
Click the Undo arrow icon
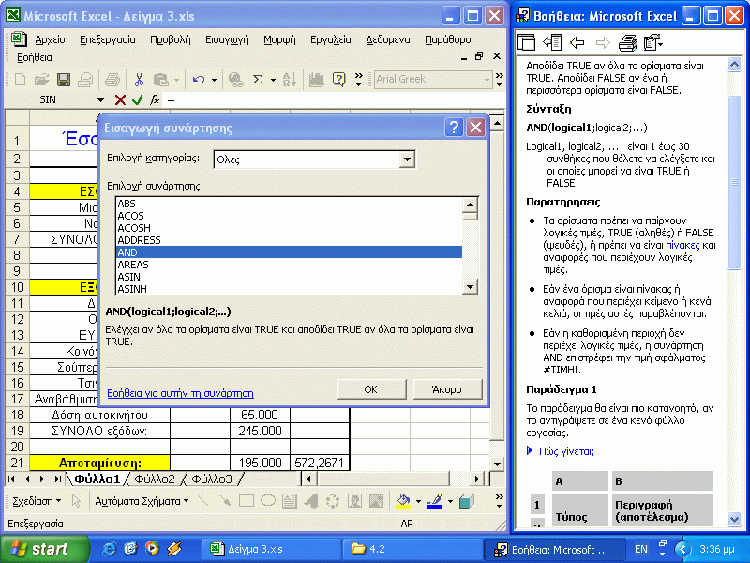[x=199, y=79]
